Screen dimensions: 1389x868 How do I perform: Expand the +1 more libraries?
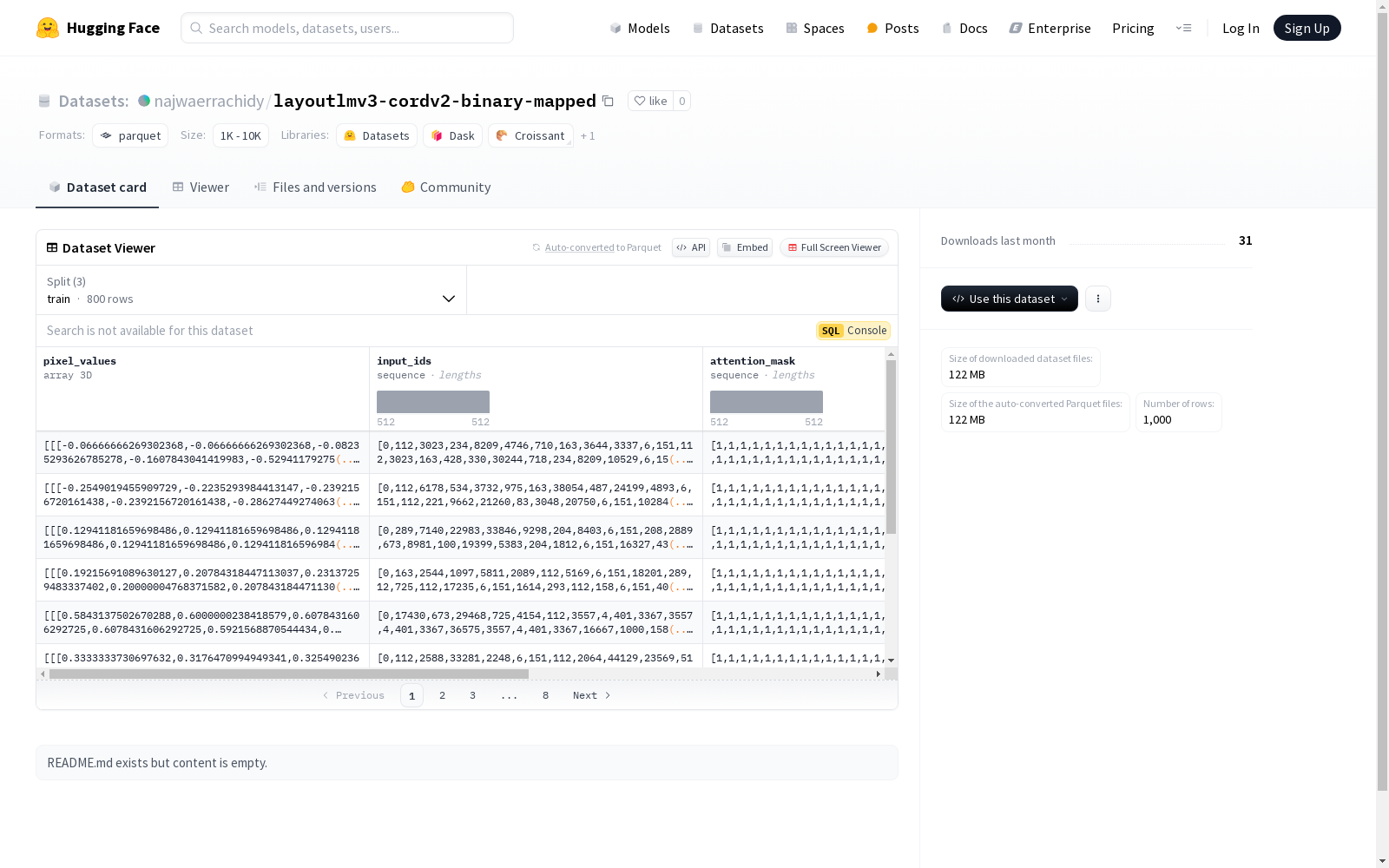588,135
